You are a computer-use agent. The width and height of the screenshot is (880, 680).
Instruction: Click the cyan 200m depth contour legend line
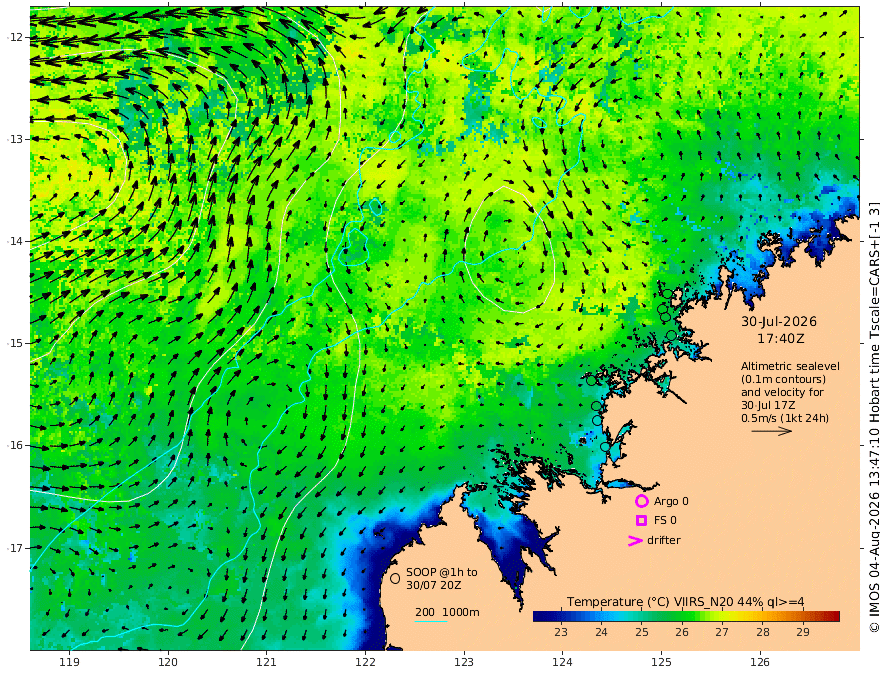click(431, 621)
